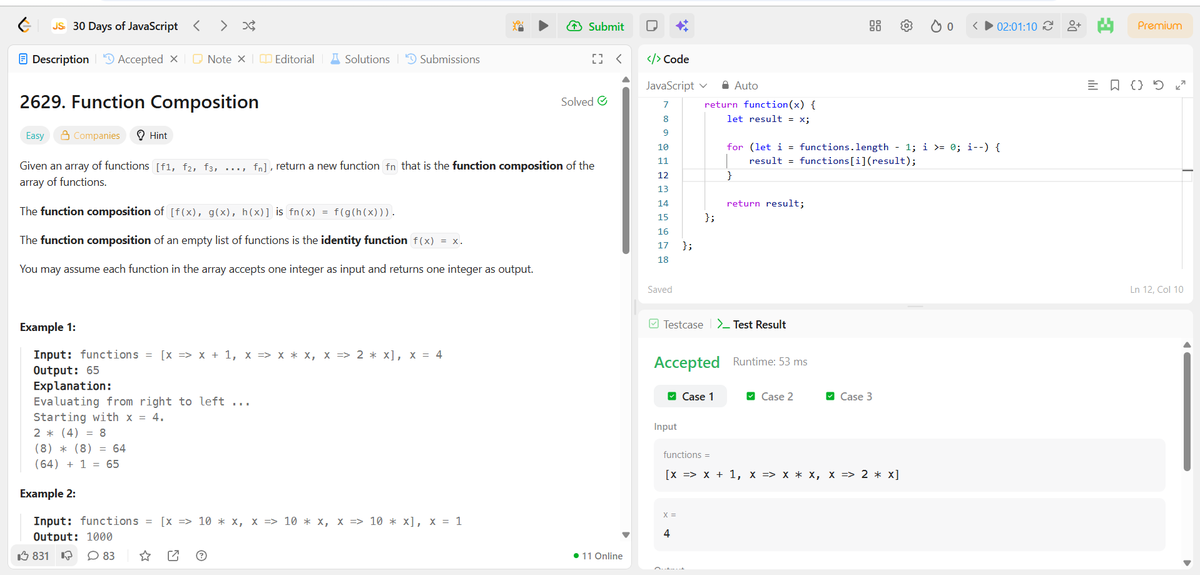
Task: Switch to the Test Result tab
Action: 752,325
